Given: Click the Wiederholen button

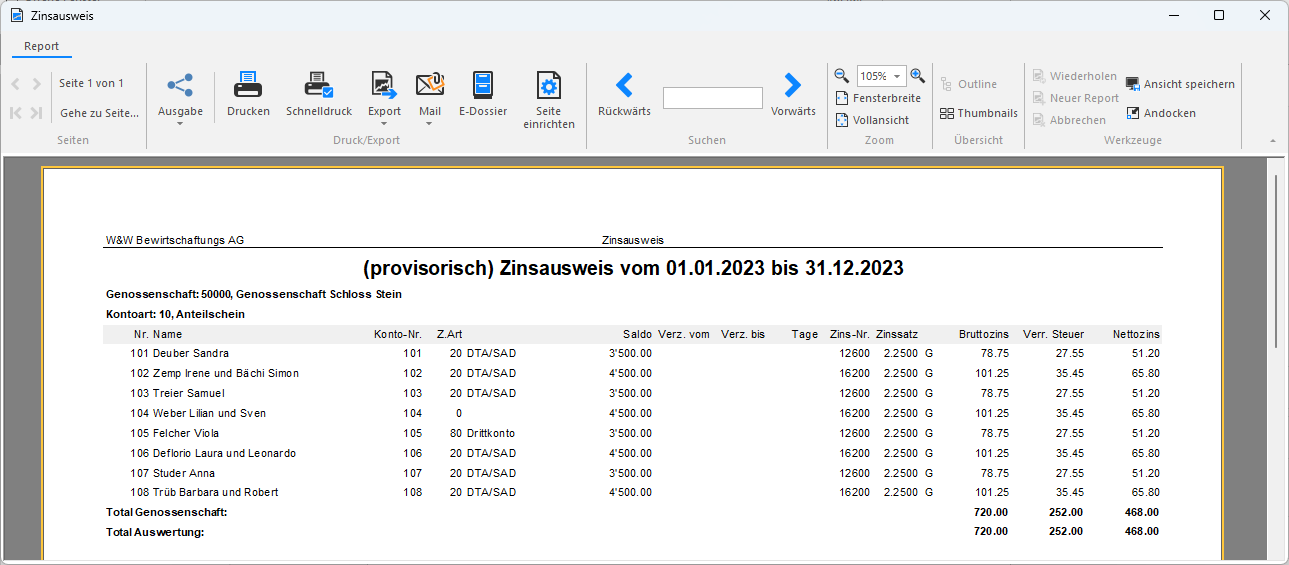Looking at the screenshot, I should click(1075, 76).
